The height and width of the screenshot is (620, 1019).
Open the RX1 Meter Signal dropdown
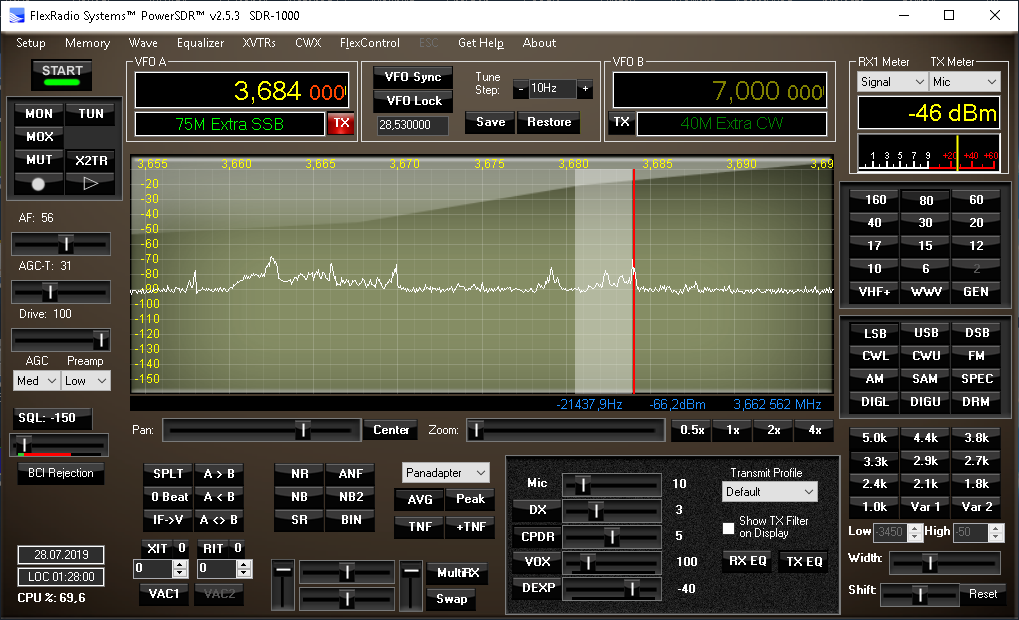[892, 82]
